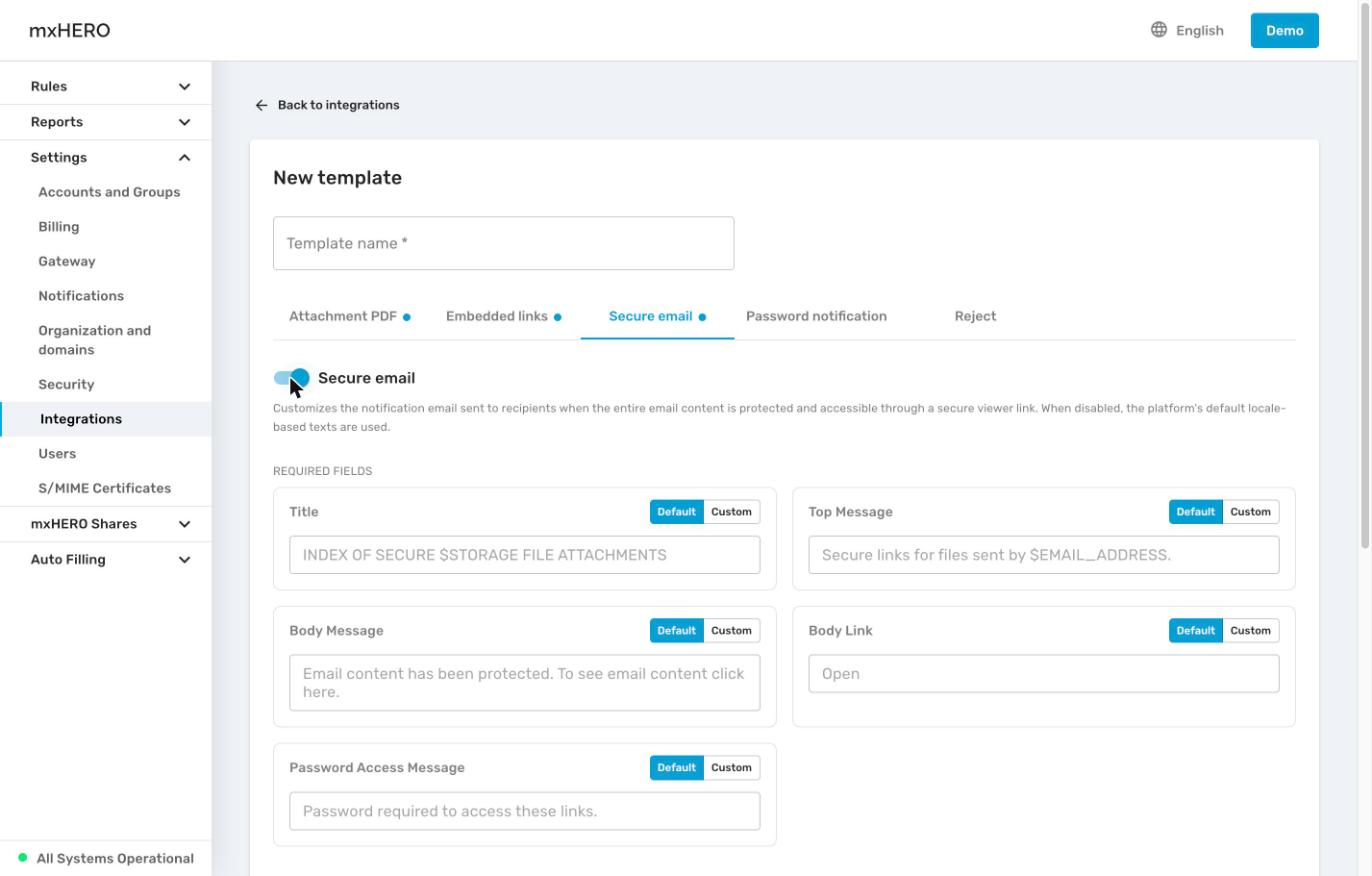
Task: Expand the mxHERO Shares chevron
Action: click(x=184, y=524)
